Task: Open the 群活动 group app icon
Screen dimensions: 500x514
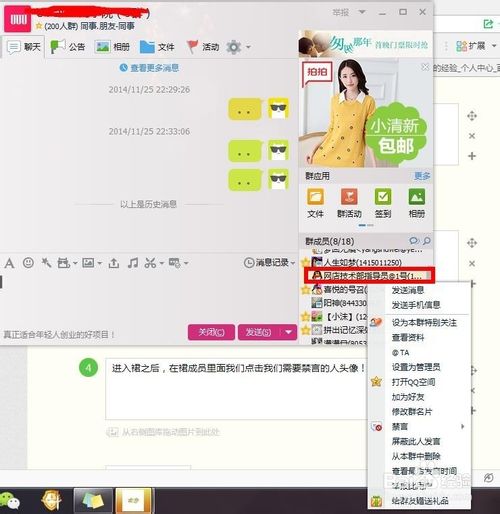Action: click(x=349, y=203)
